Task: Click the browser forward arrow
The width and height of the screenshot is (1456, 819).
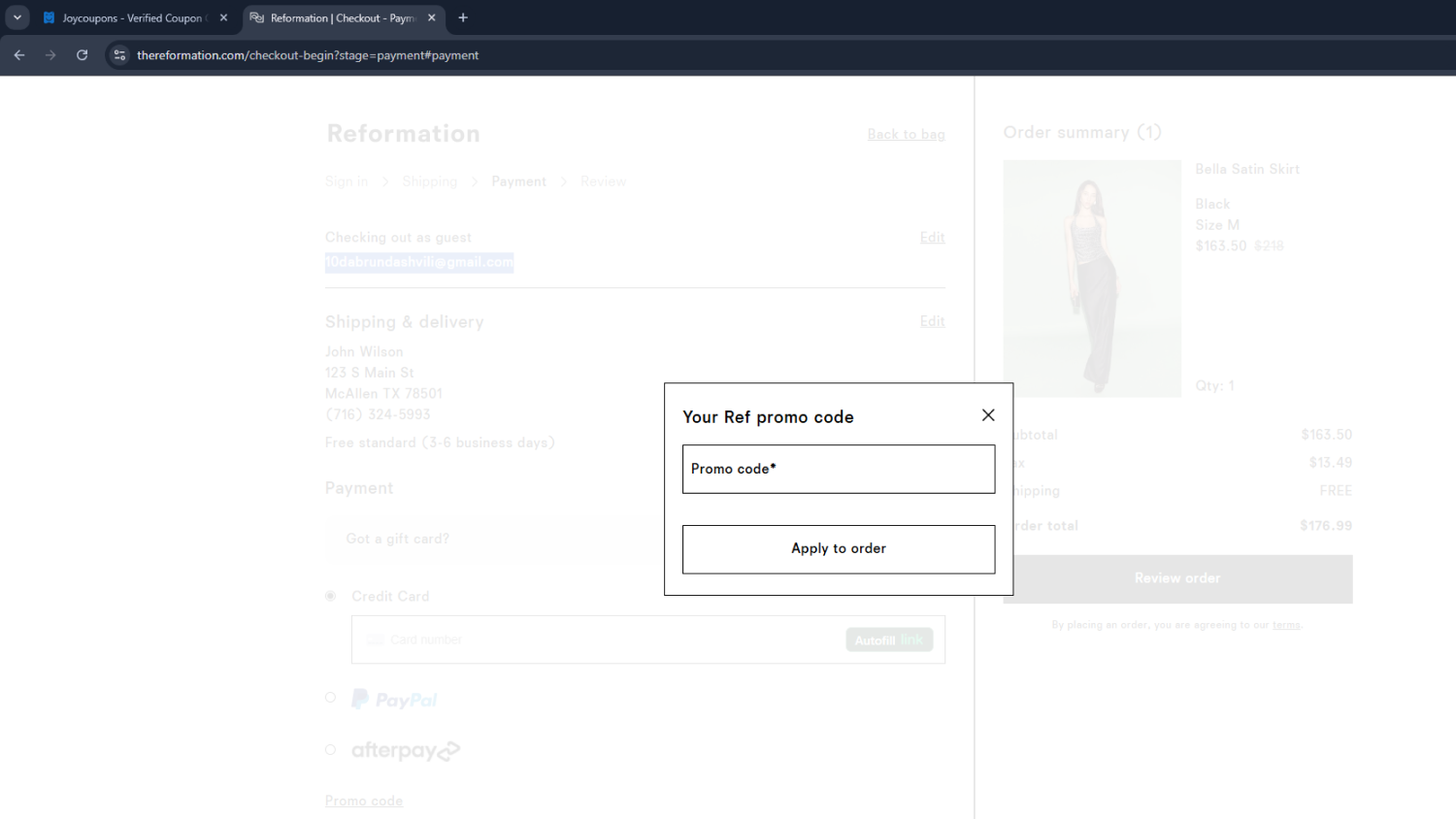Action: (x=50, y=55)
